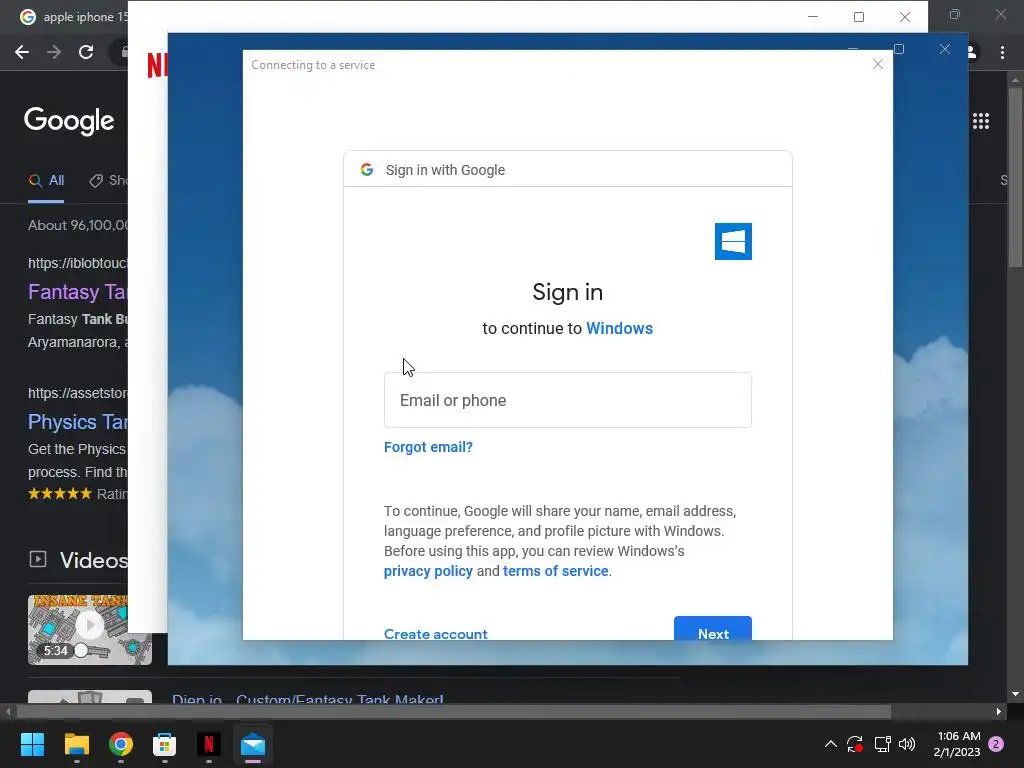
Task: Click the blue Next button
Action: 712,628
